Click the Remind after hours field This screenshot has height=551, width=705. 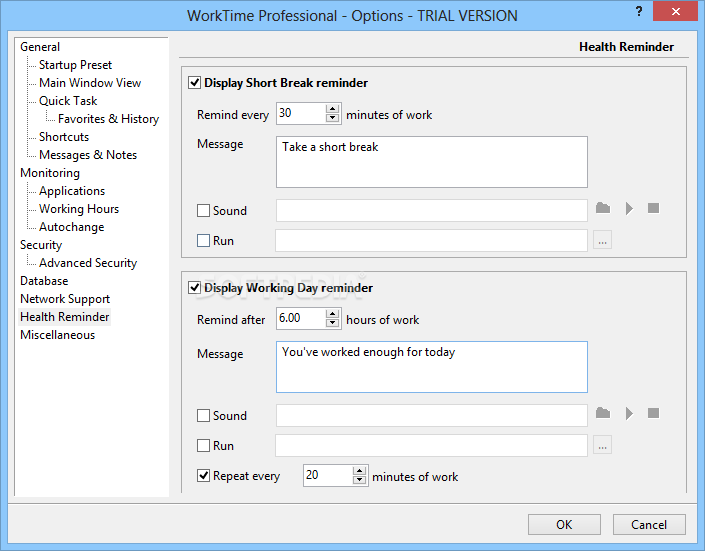(301, 318)
